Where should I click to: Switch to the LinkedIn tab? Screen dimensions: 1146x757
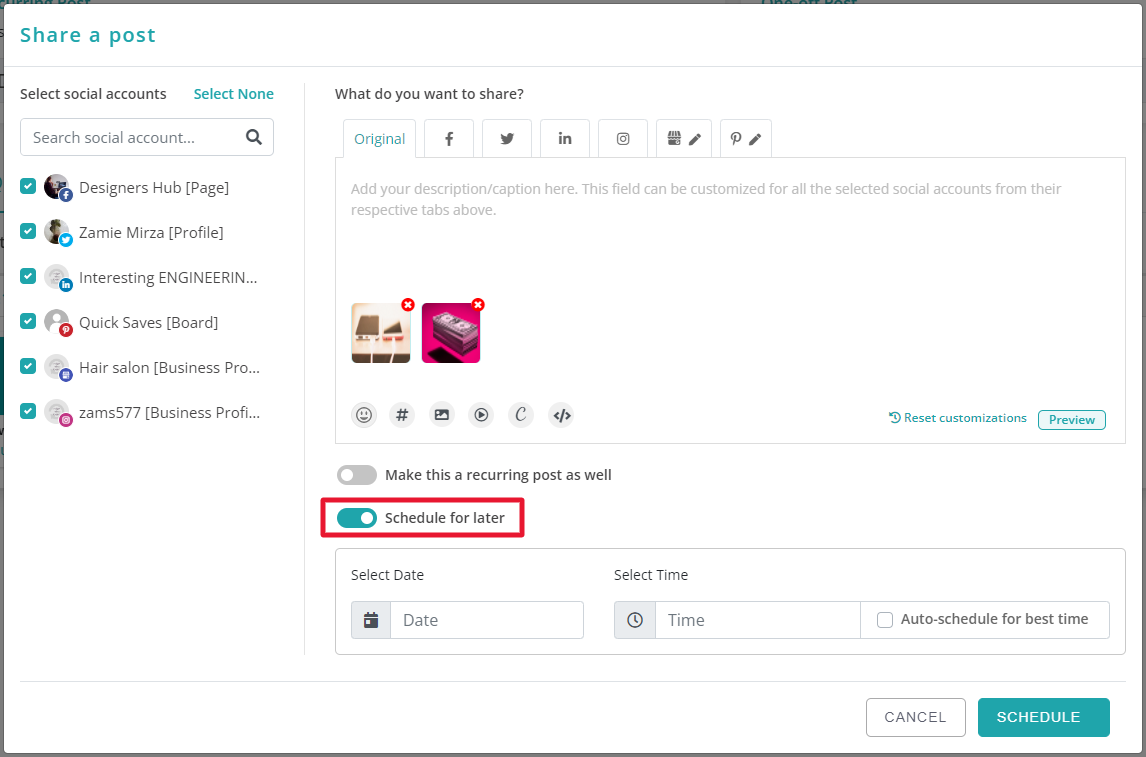[x=565, y=138]
